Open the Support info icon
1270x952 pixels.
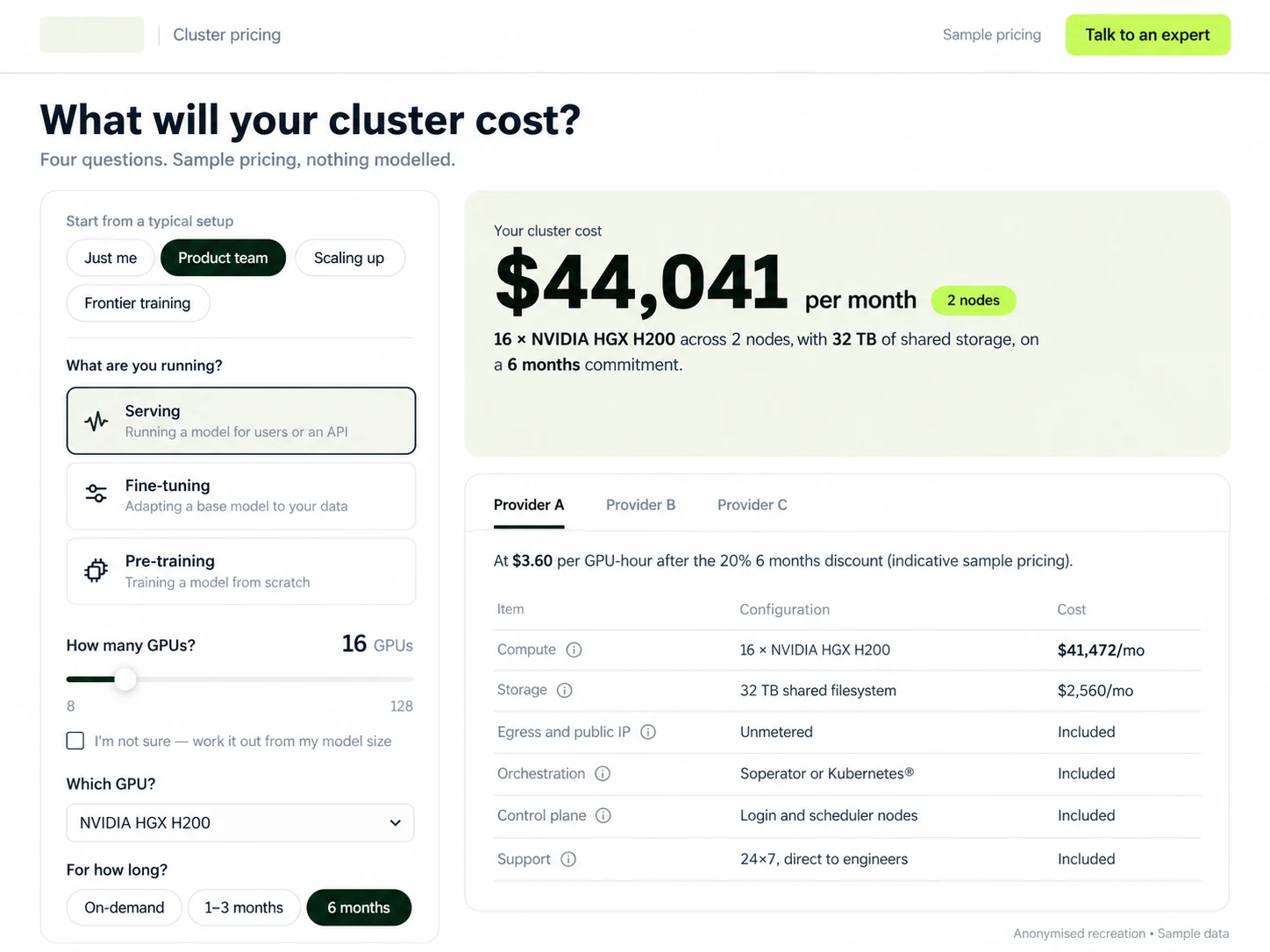(568, 859)
